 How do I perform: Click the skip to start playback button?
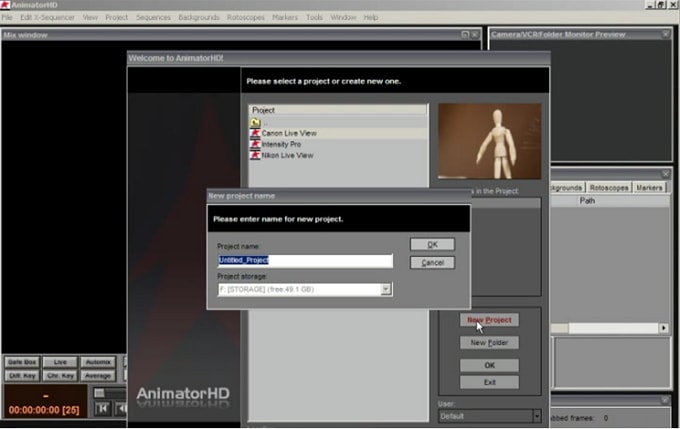click(x=103, y=409)
